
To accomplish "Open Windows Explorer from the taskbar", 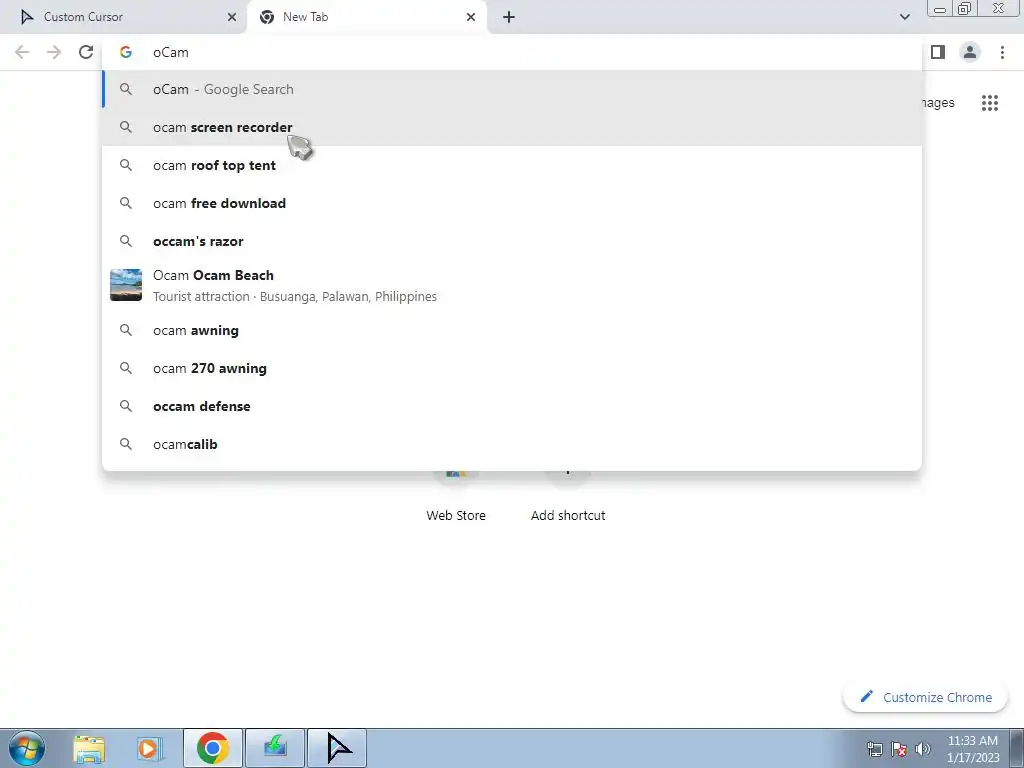I will tap(89, 748).
